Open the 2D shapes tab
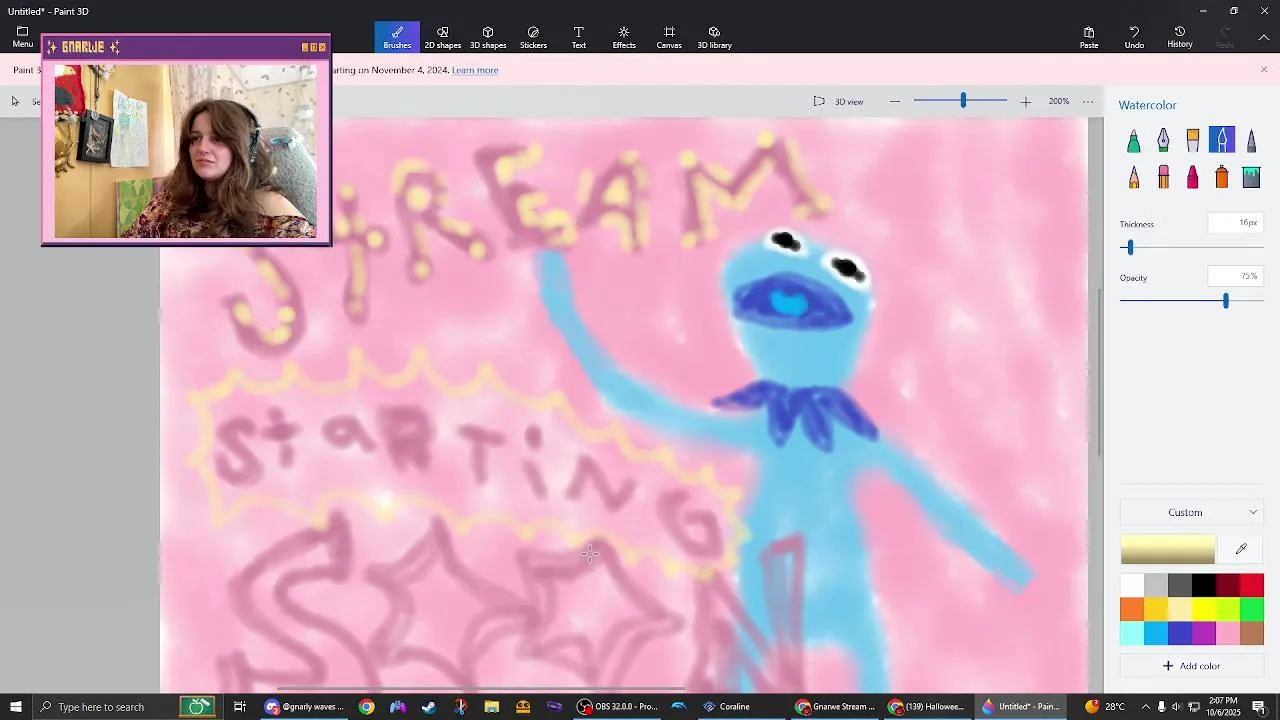Screen dimensions: 1280x720 (x=443, y=37)
